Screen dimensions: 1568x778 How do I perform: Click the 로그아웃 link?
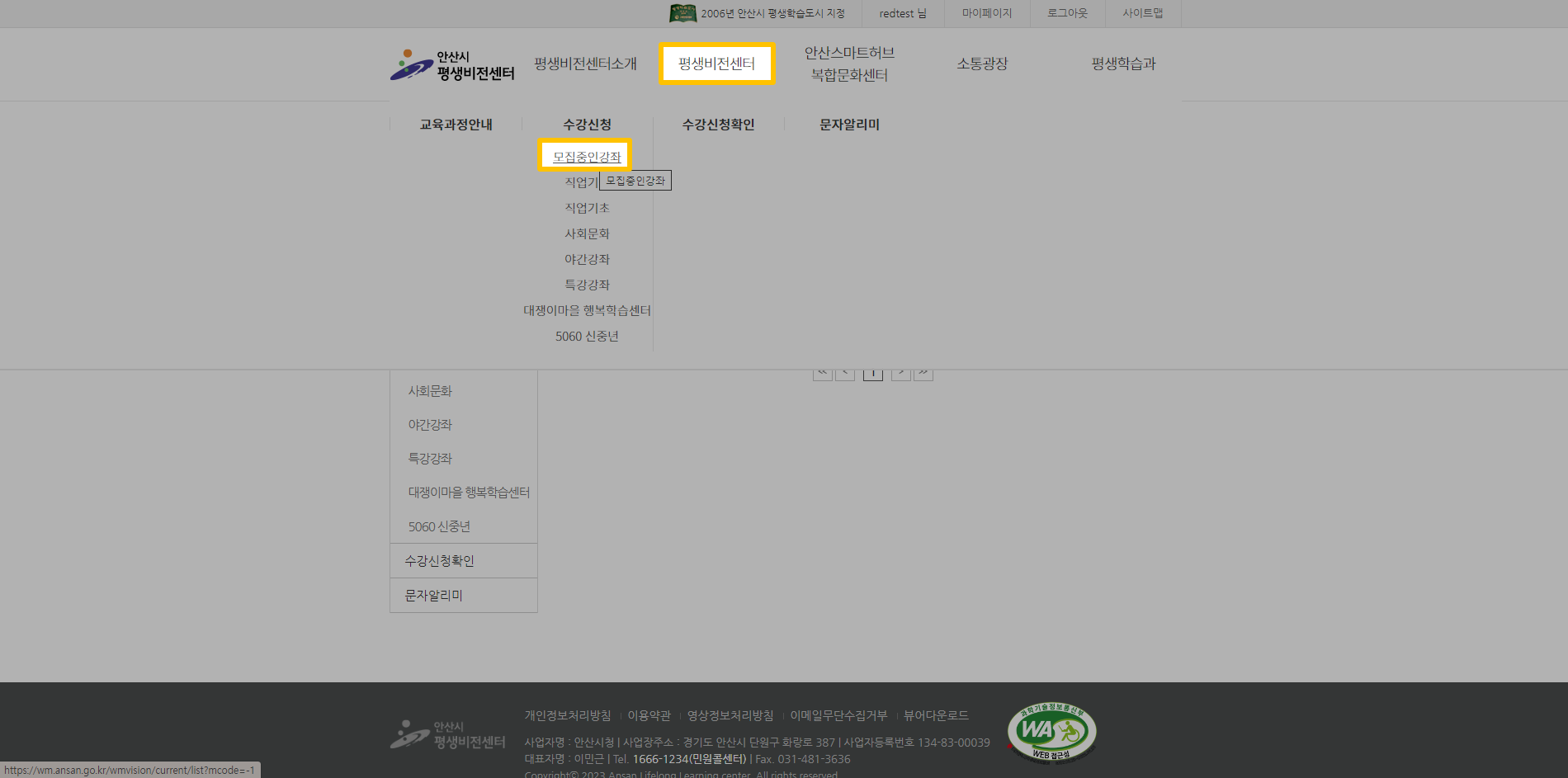(x=1067, y=13)
